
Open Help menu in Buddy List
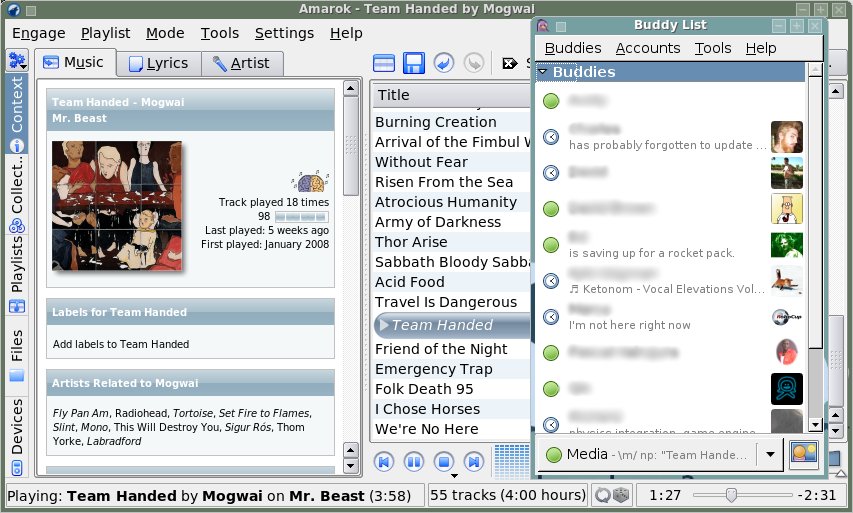[x=761, y=48]
